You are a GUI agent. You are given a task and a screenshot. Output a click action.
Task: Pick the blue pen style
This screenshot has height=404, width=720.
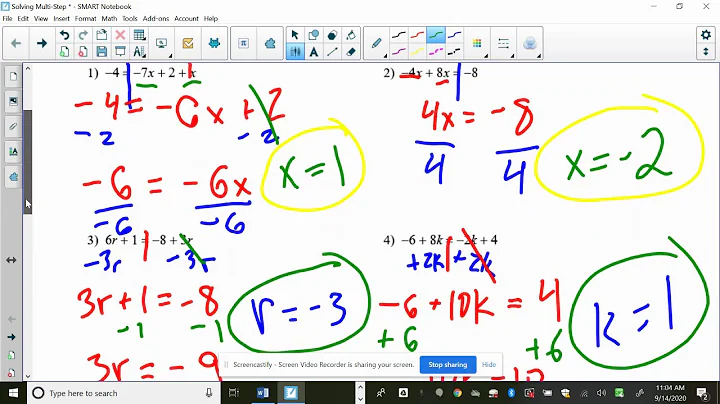[454, 35]
